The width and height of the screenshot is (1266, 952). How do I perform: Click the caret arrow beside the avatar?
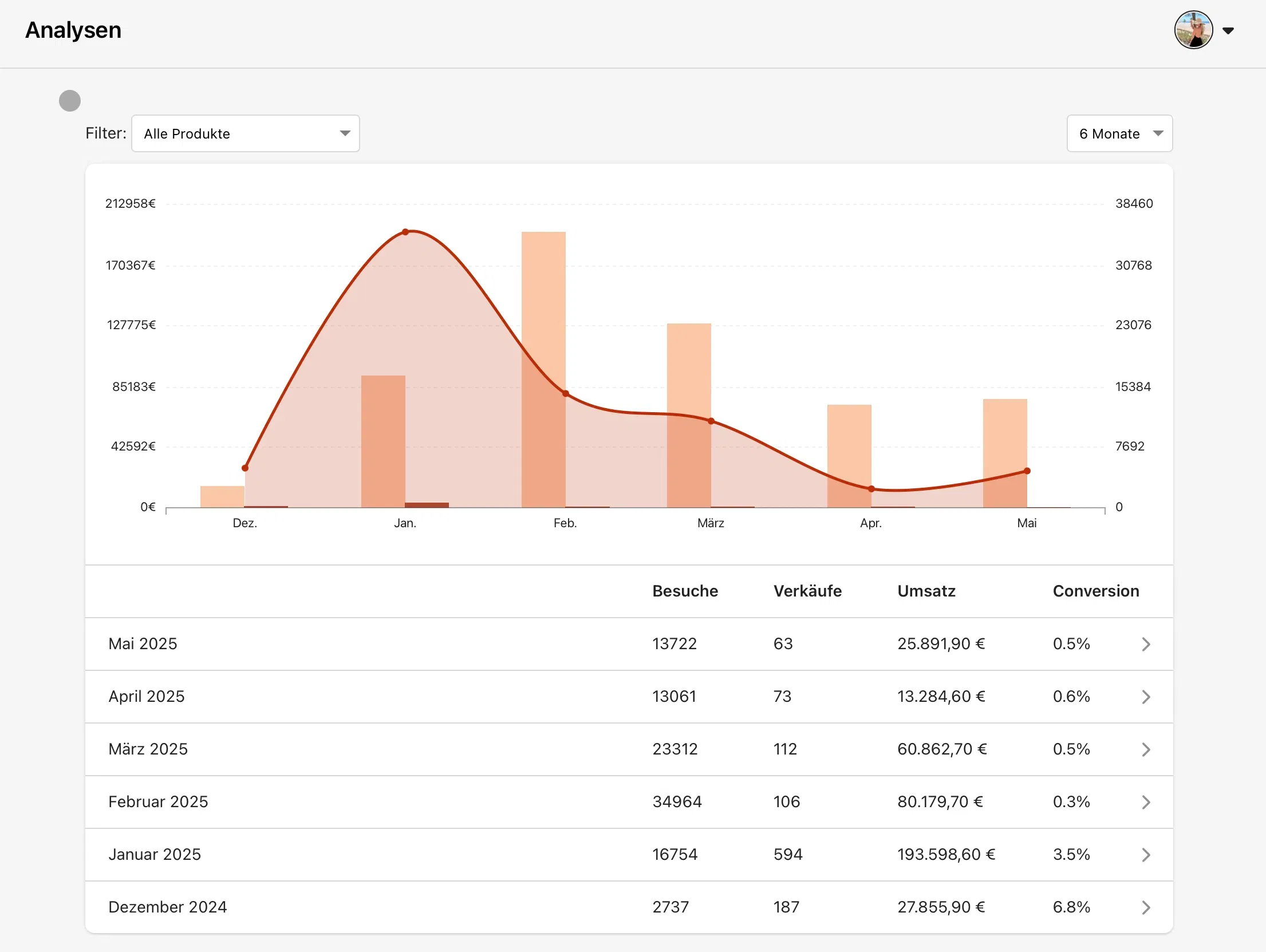pyautogui.click(x=1228, y=31)
